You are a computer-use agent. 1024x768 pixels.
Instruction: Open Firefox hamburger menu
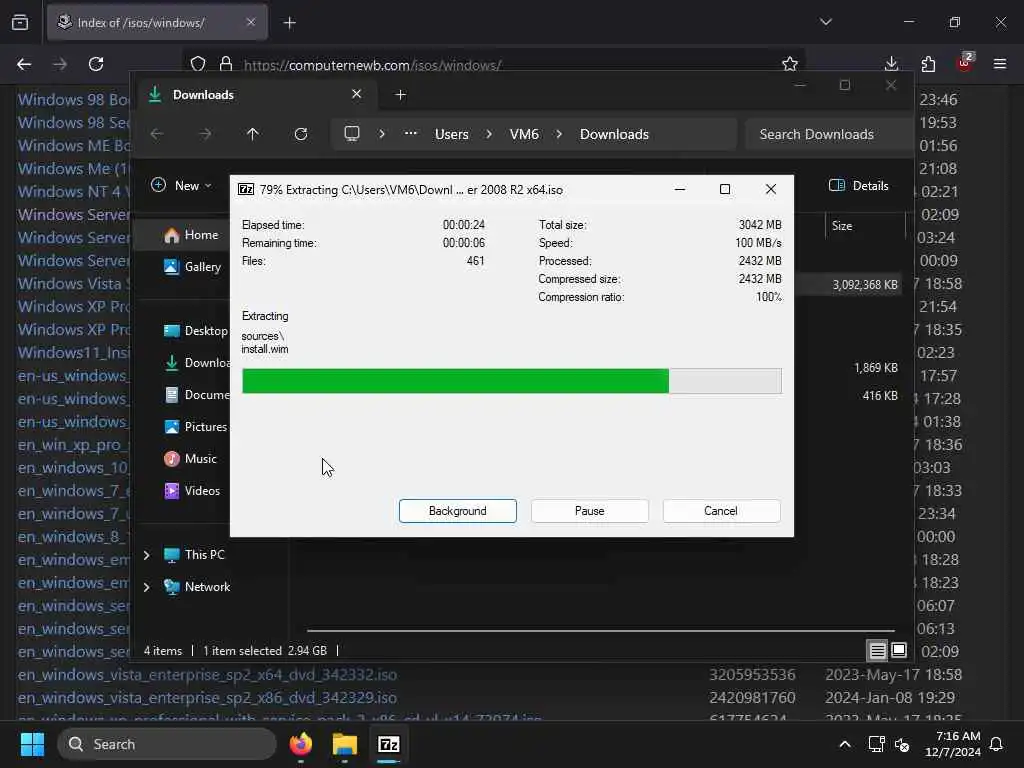coord(1000,64)
